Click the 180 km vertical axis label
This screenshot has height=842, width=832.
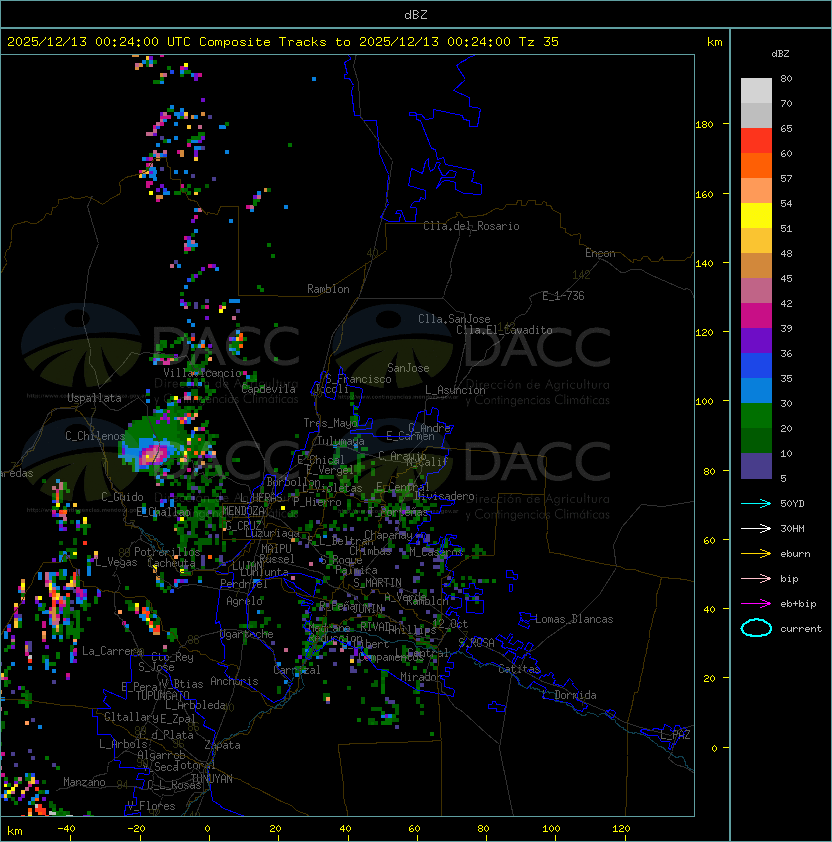click(x=704, y=125)
